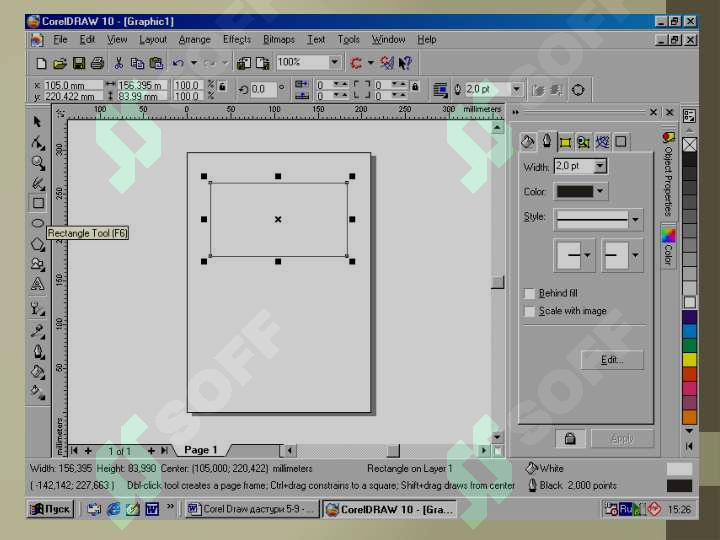Select the Zoom tool magnifier
Viewport: 720px width, 540px height.
pos(38,163)
